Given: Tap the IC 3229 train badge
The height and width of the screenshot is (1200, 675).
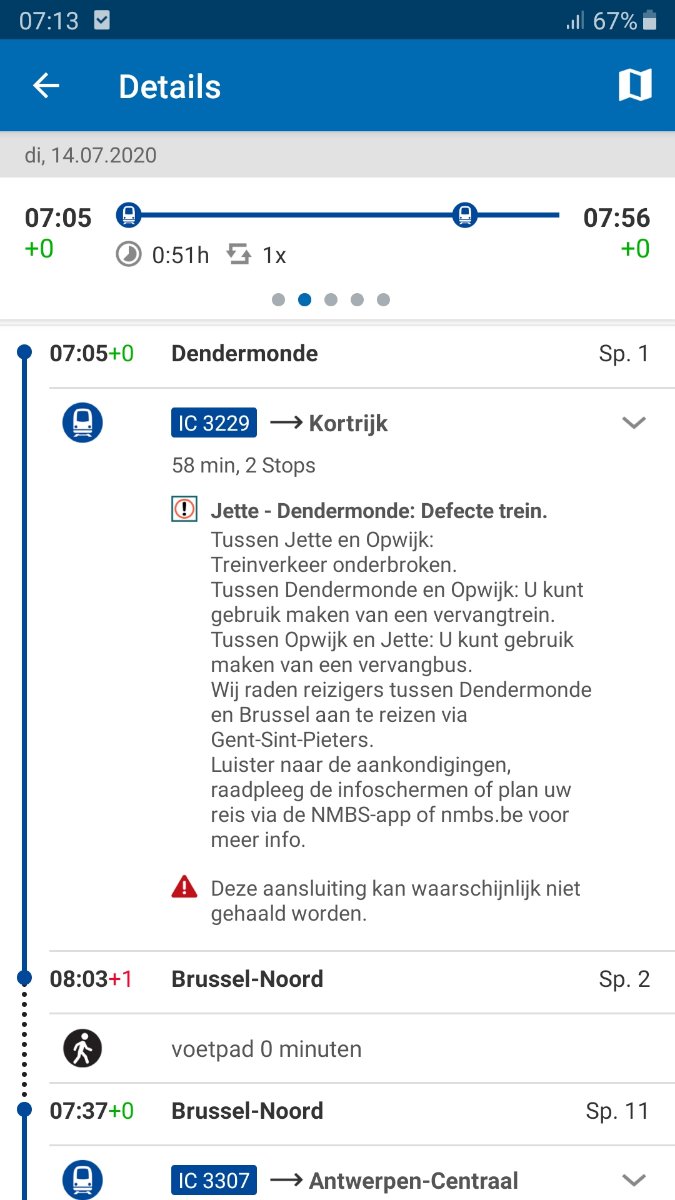Looking at the screenshot, I should (213, 423).
